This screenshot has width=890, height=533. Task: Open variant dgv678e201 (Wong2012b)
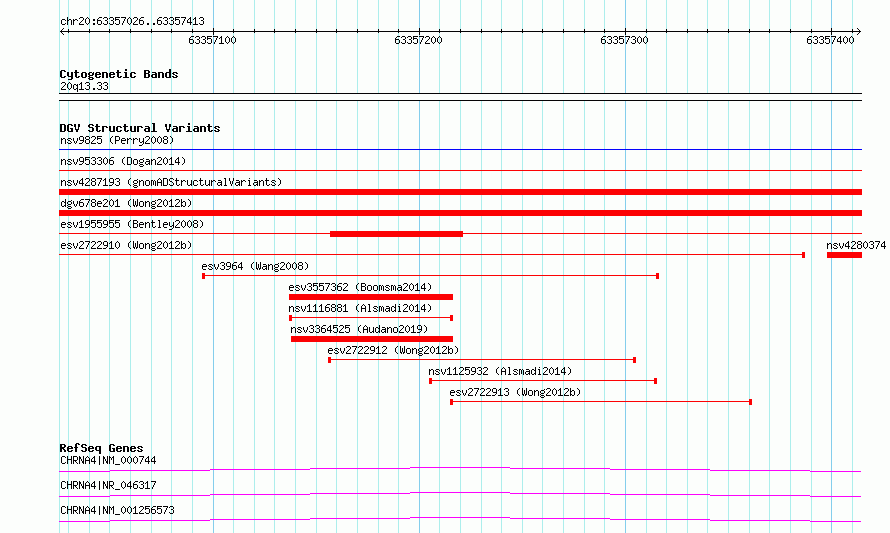126,203
